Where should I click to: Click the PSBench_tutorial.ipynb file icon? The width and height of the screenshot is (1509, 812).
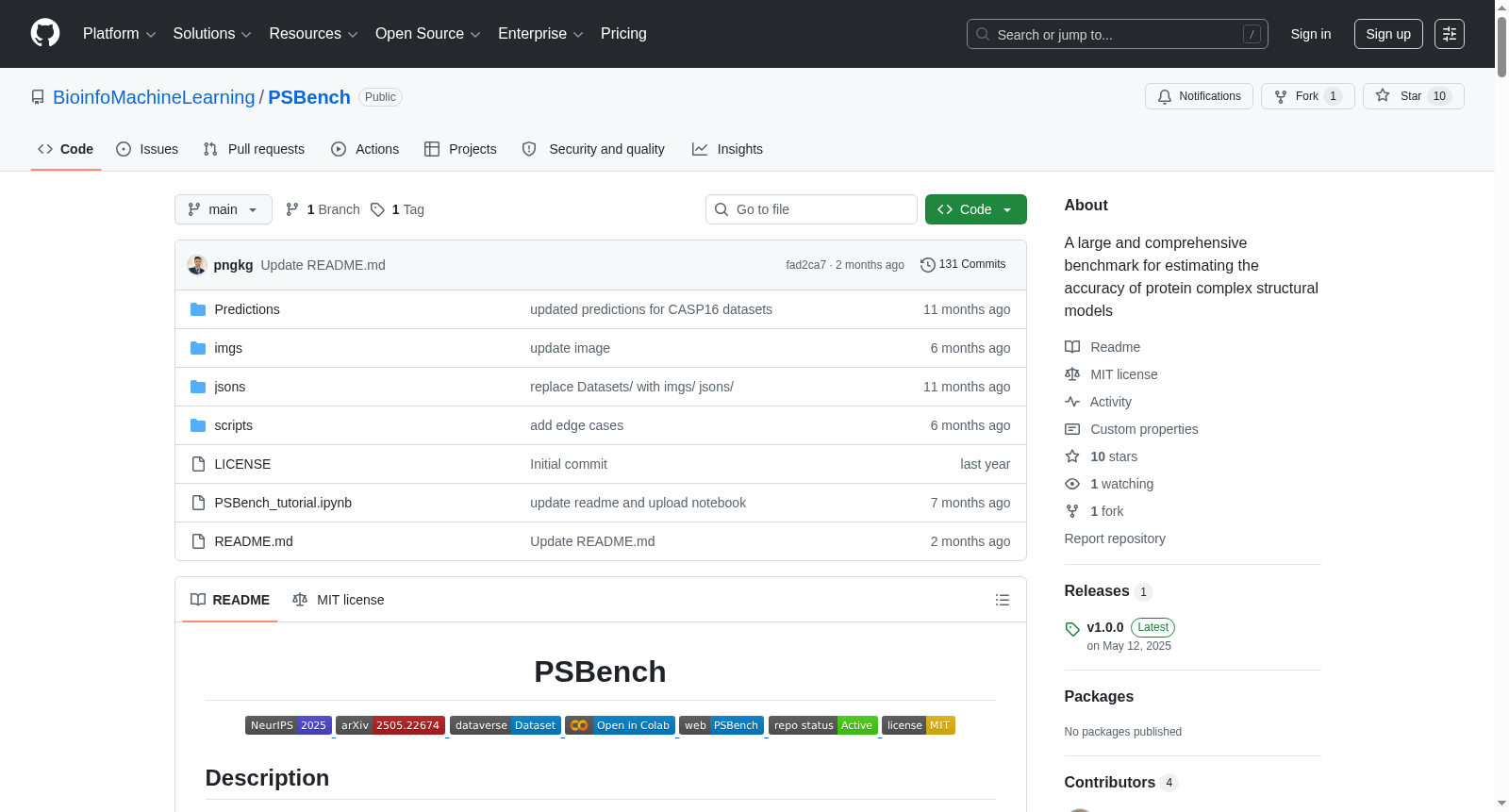pyautogui.click(x=198, y=503)
